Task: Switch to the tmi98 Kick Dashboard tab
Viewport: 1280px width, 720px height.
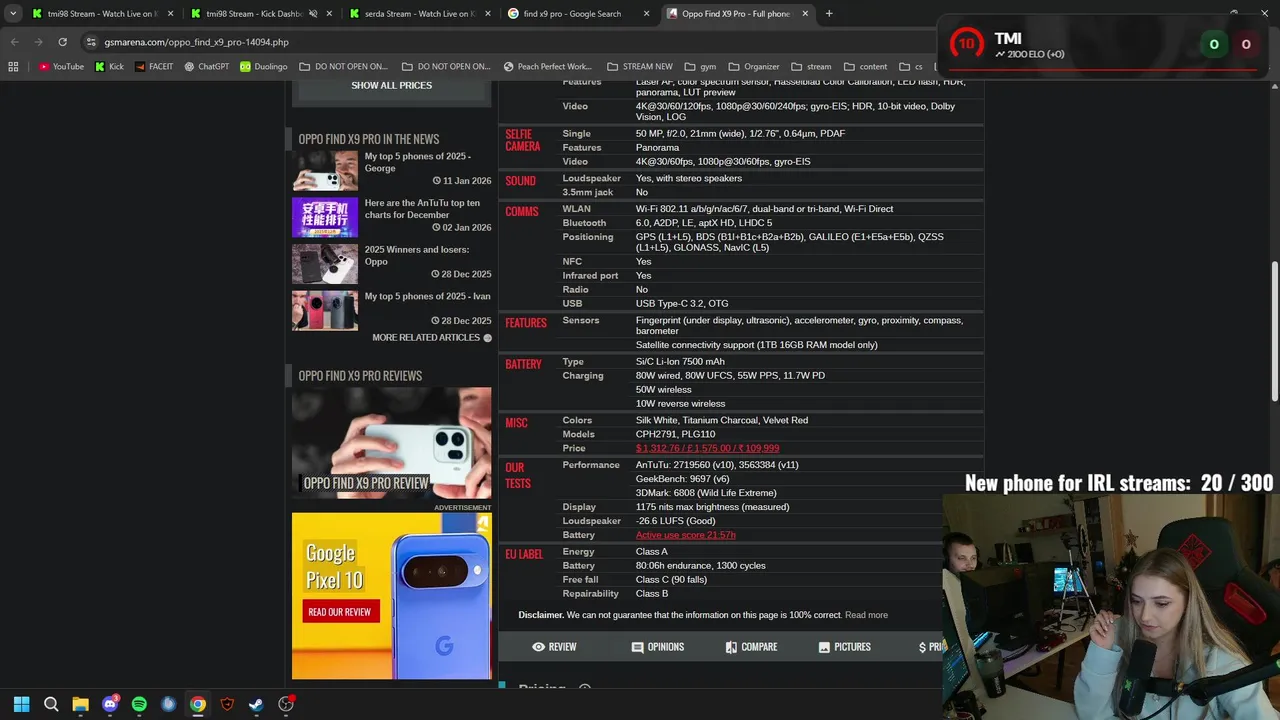Action: click(x=261, y=14)
